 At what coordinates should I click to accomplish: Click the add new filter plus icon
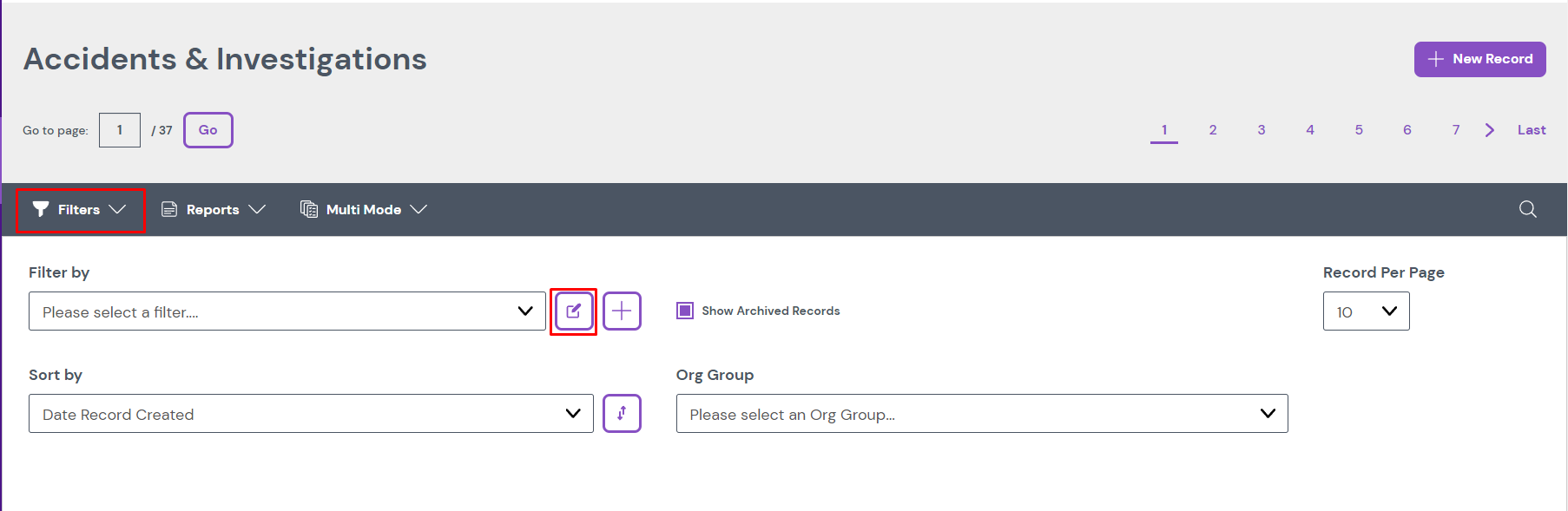click(x=622, y=311)
